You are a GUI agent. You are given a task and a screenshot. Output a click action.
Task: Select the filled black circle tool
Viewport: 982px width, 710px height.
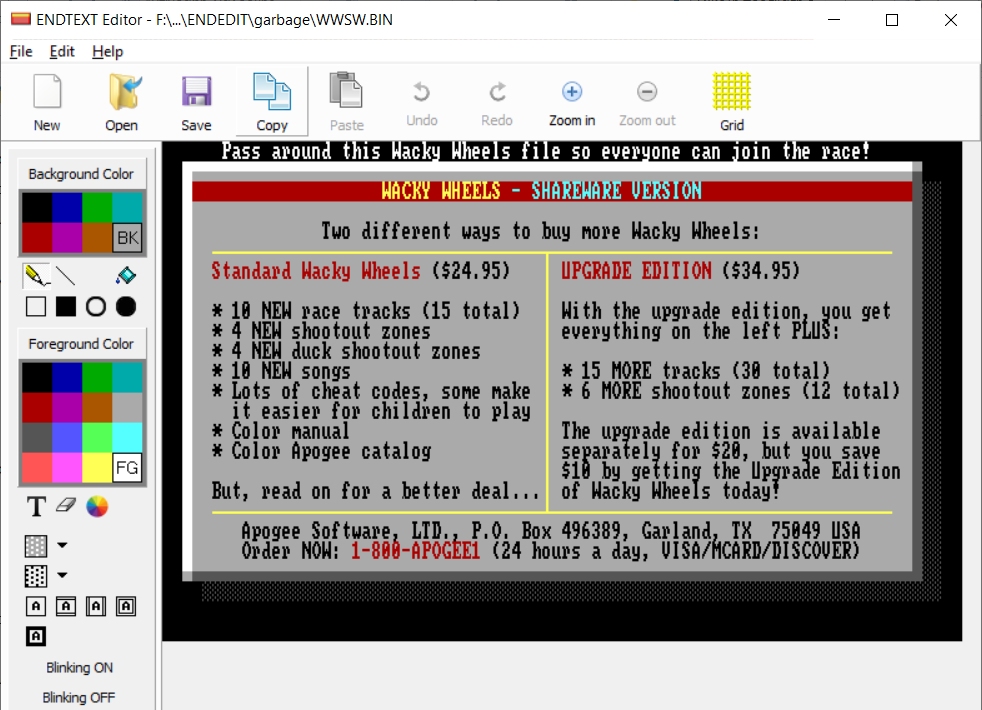tap(126, 307)
